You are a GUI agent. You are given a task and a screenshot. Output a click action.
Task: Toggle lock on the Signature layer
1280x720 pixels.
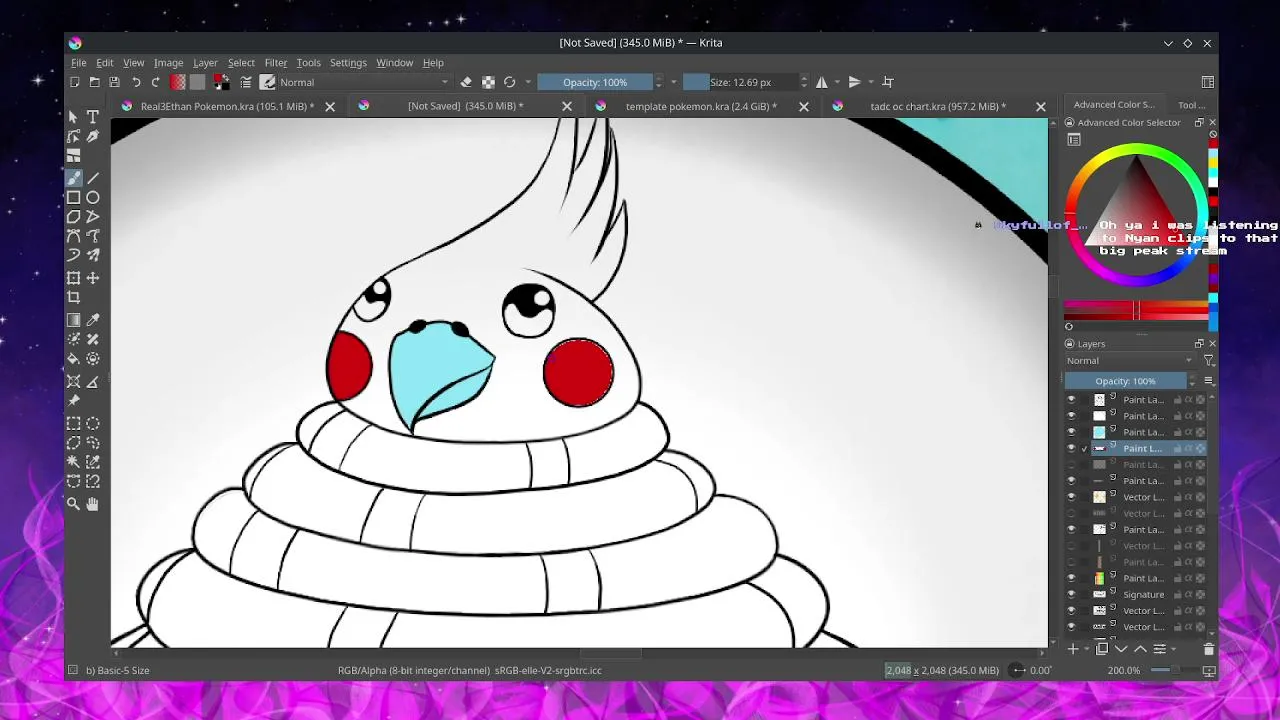[x=1177, y=594]
